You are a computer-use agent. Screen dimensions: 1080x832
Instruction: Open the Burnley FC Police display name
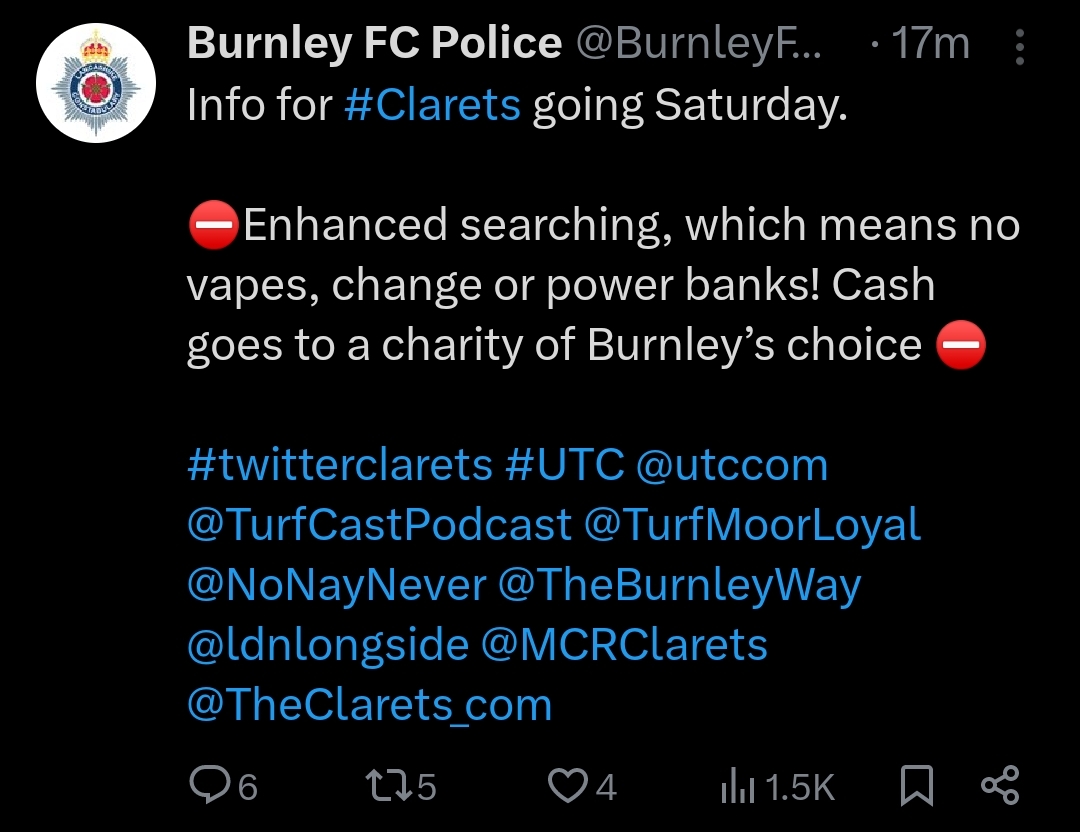tap(374, 43)
